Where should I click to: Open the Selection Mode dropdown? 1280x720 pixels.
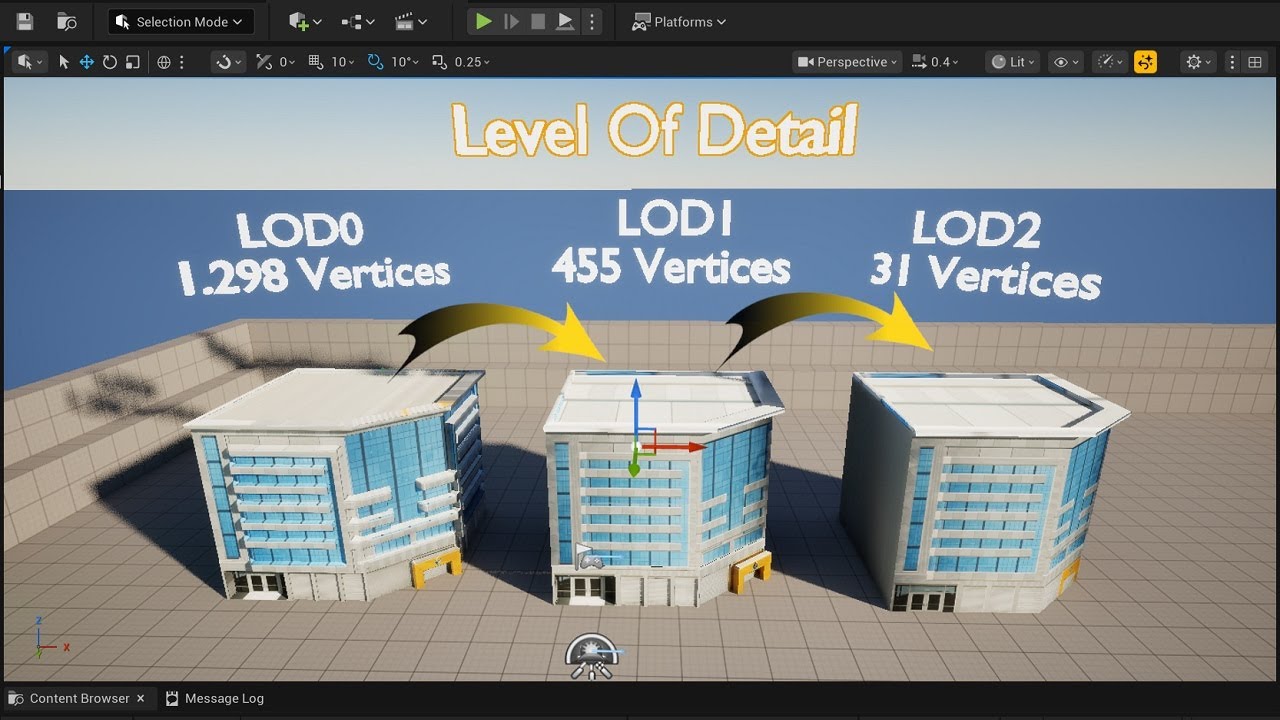coord(180,21)
